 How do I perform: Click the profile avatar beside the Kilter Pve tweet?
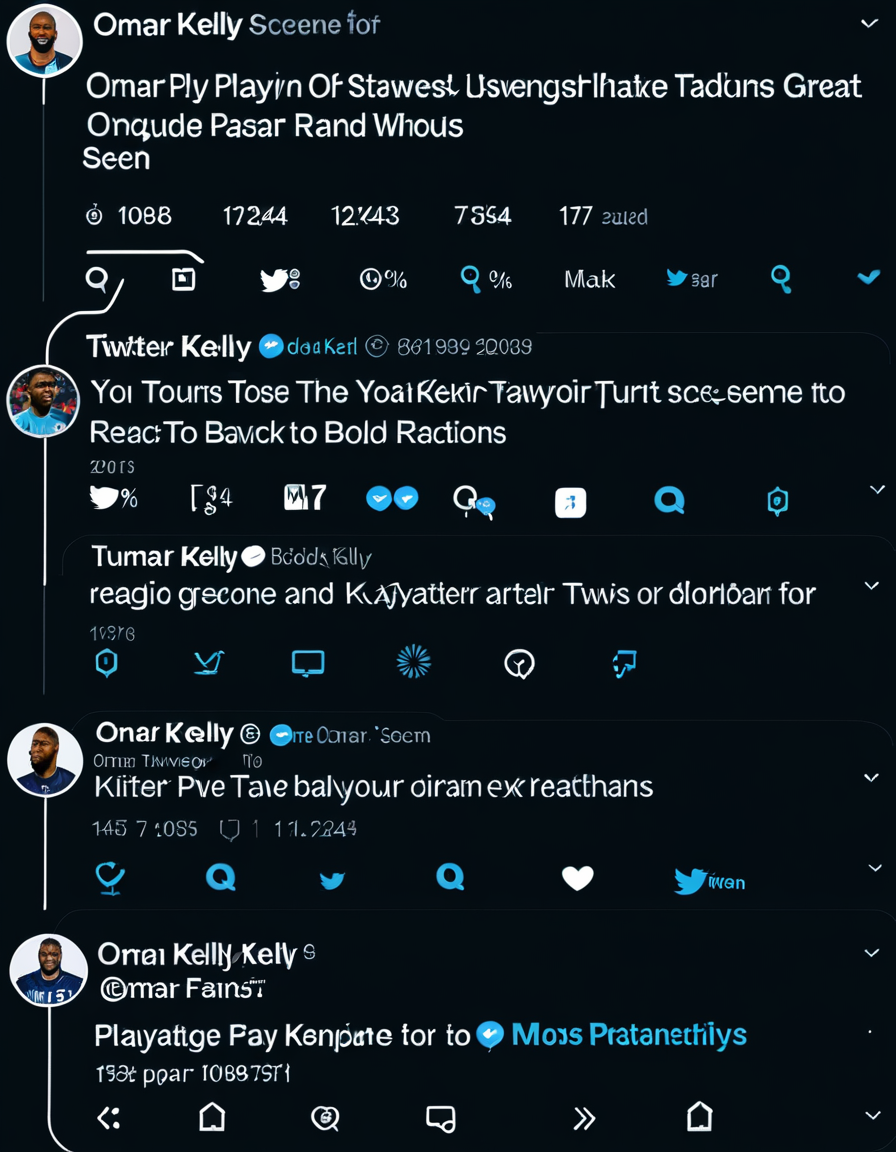[x=45, y=760]
